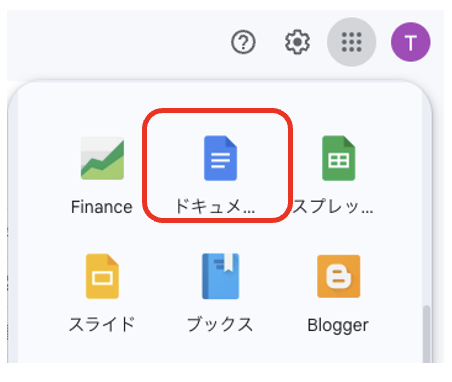Click the ブックス label

[x=220, y=324]
